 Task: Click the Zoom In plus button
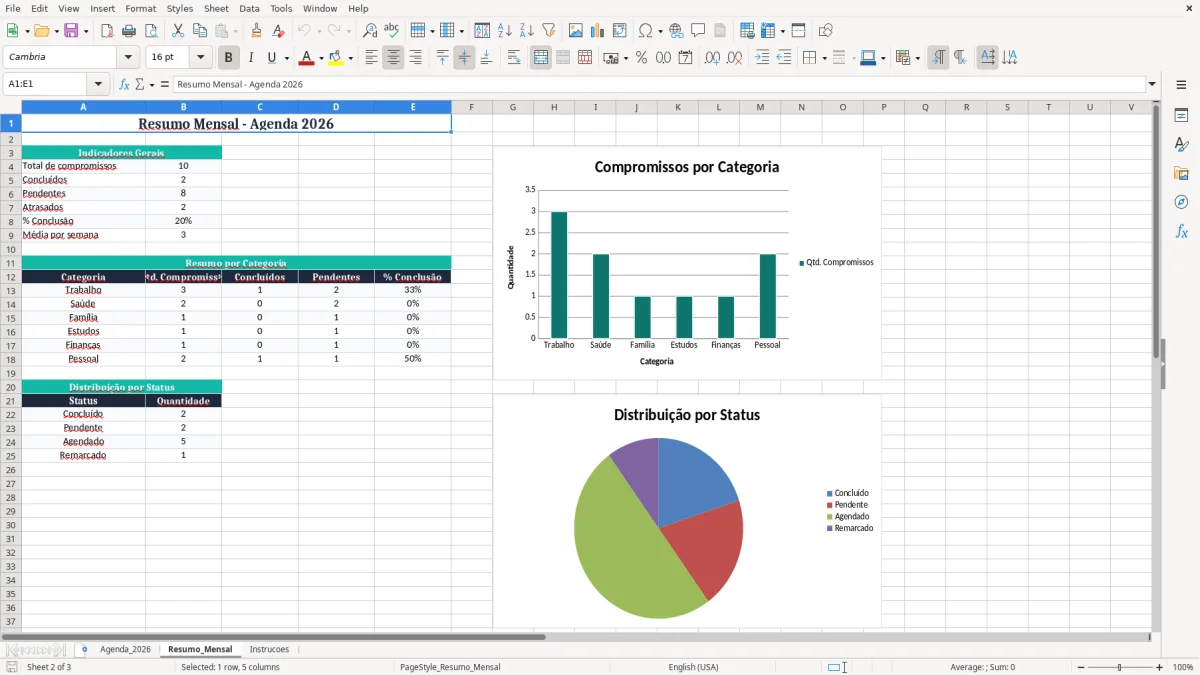1160,667
